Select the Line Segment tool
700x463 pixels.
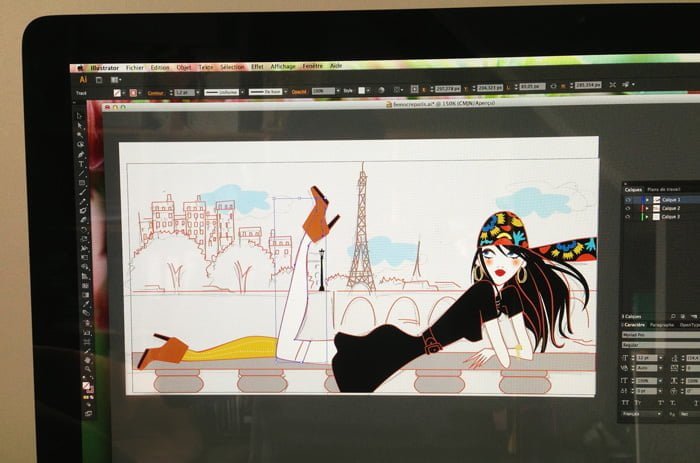pyautogui.click(x=82, y=173)
